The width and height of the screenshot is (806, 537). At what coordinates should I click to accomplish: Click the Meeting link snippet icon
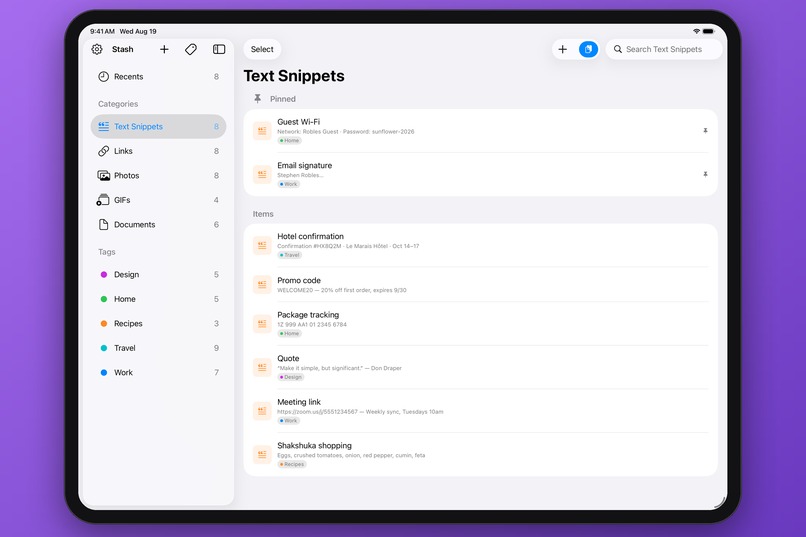(262, 411)
